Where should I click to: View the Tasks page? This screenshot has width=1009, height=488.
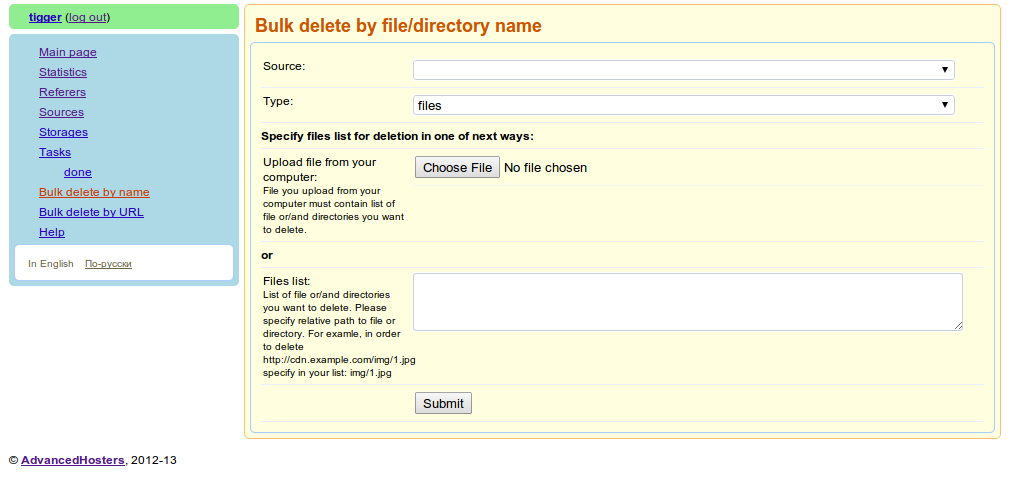click(x=55, y=152)
